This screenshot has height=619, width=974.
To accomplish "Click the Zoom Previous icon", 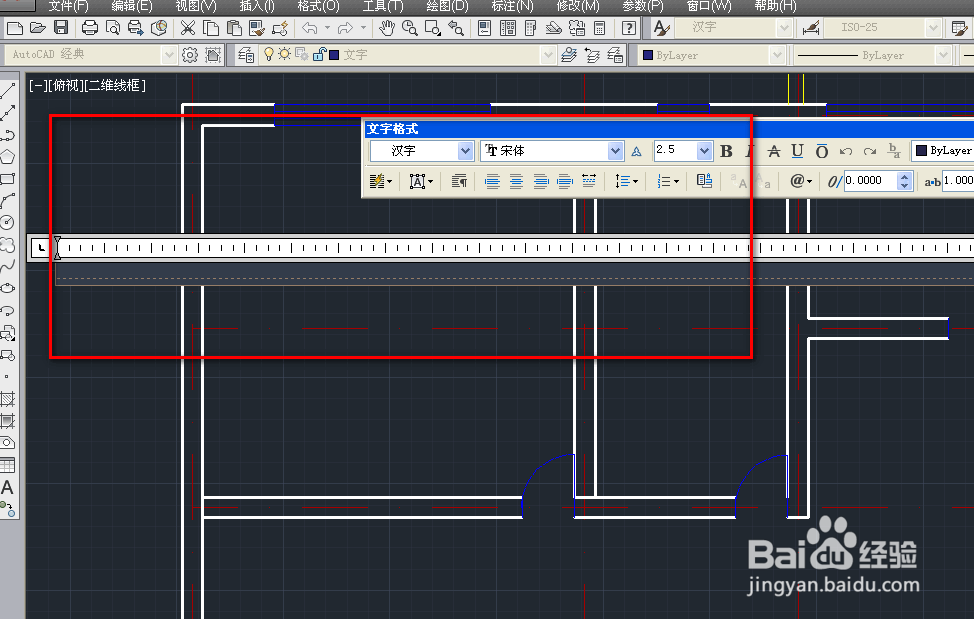I will (x=456, y=28).
